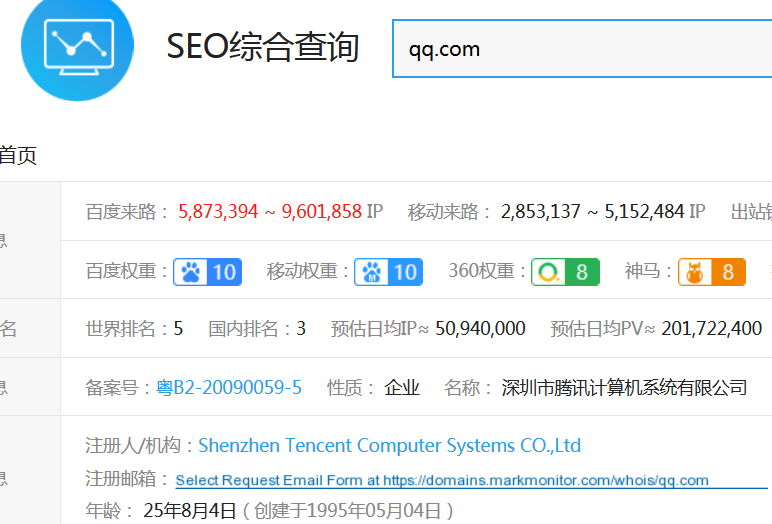Open the Select Request Email Form markmonitor link
Viewport: 772px width, 524px height.
click(442, 480)
